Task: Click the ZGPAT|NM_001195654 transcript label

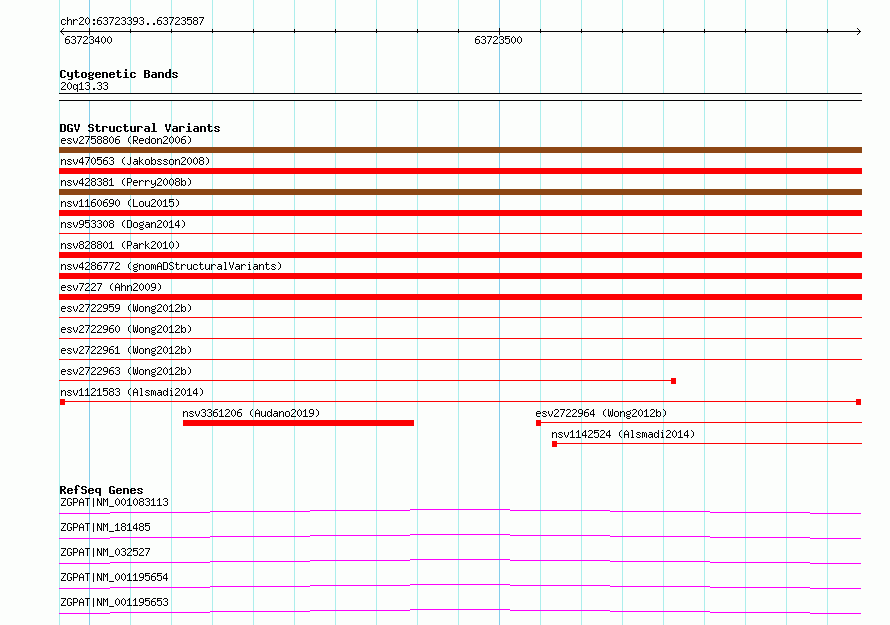Action: click(x=114, y=577)
